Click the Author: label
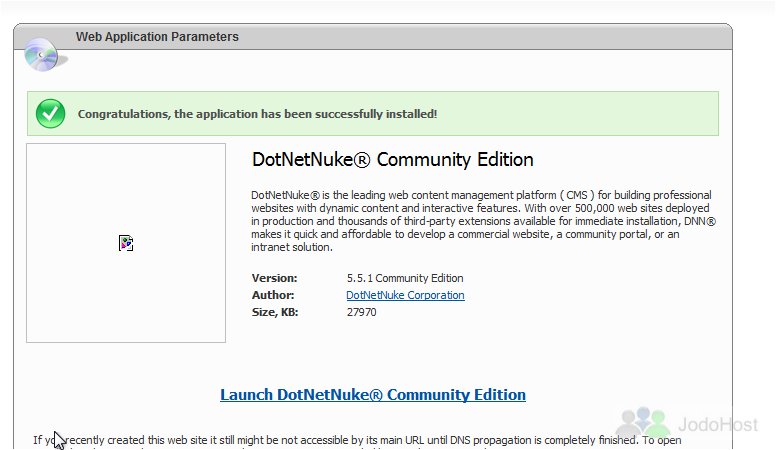This screenshot has width=776, height=450. (x=273, y=295)
